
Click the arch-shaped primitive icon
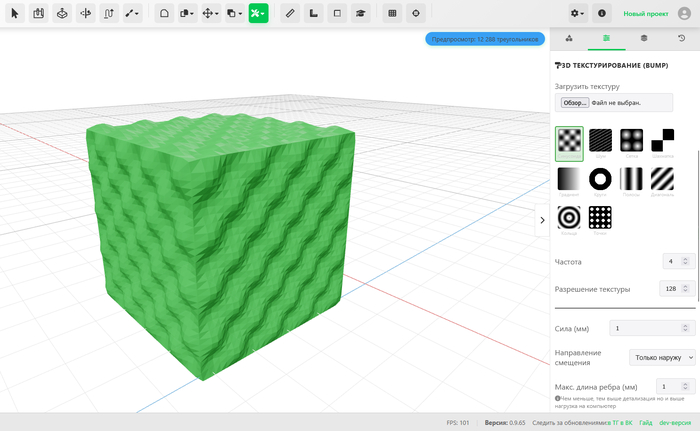164,13
